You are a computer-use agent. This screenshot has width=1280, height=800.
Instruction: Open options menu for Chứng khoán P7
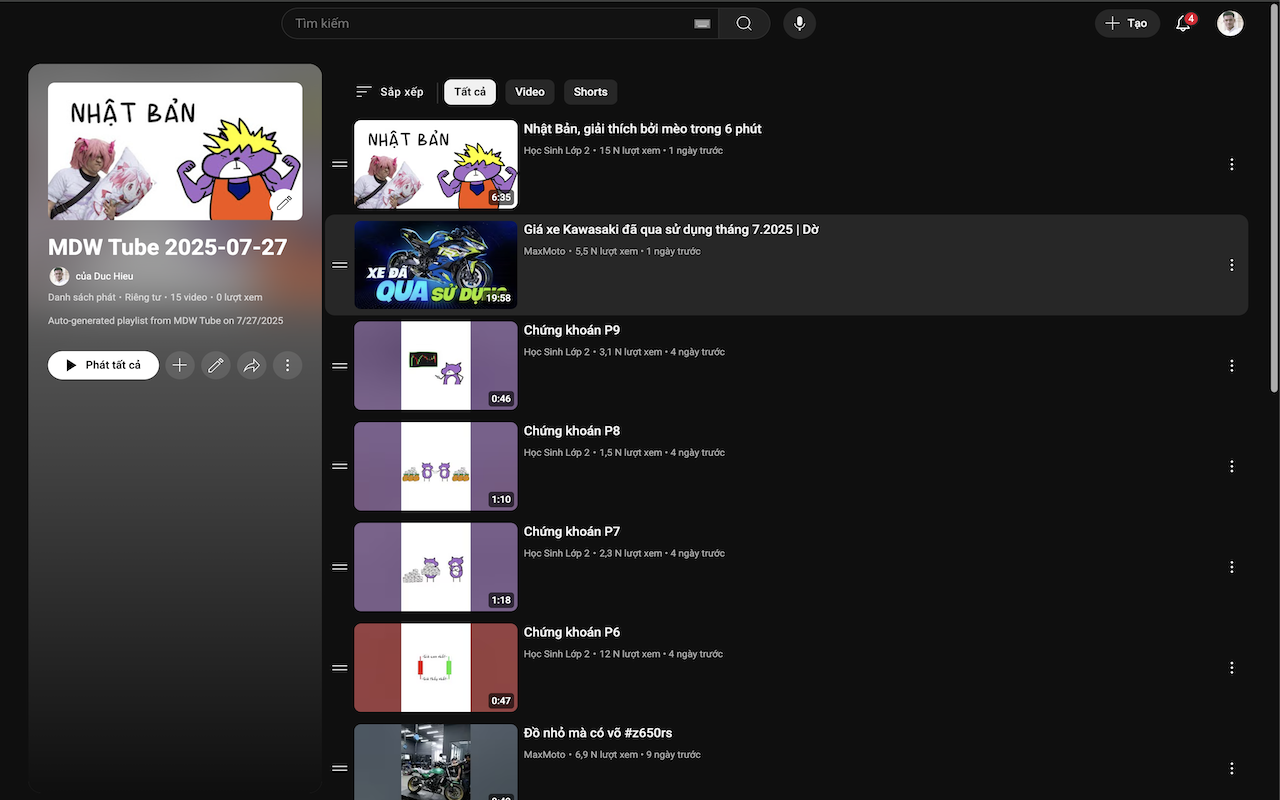[x=1231, y=567]
